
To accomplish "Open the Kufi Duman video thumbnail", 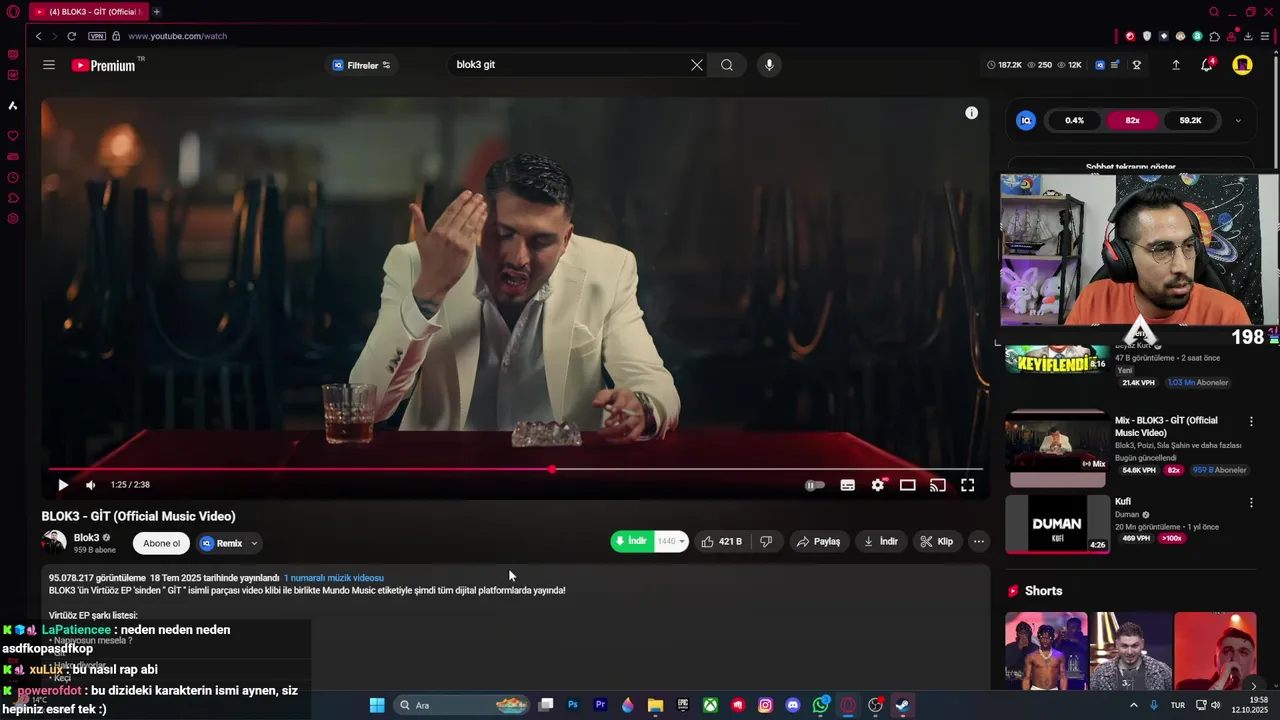I will pyautogui.click(x=1057, y=524).
